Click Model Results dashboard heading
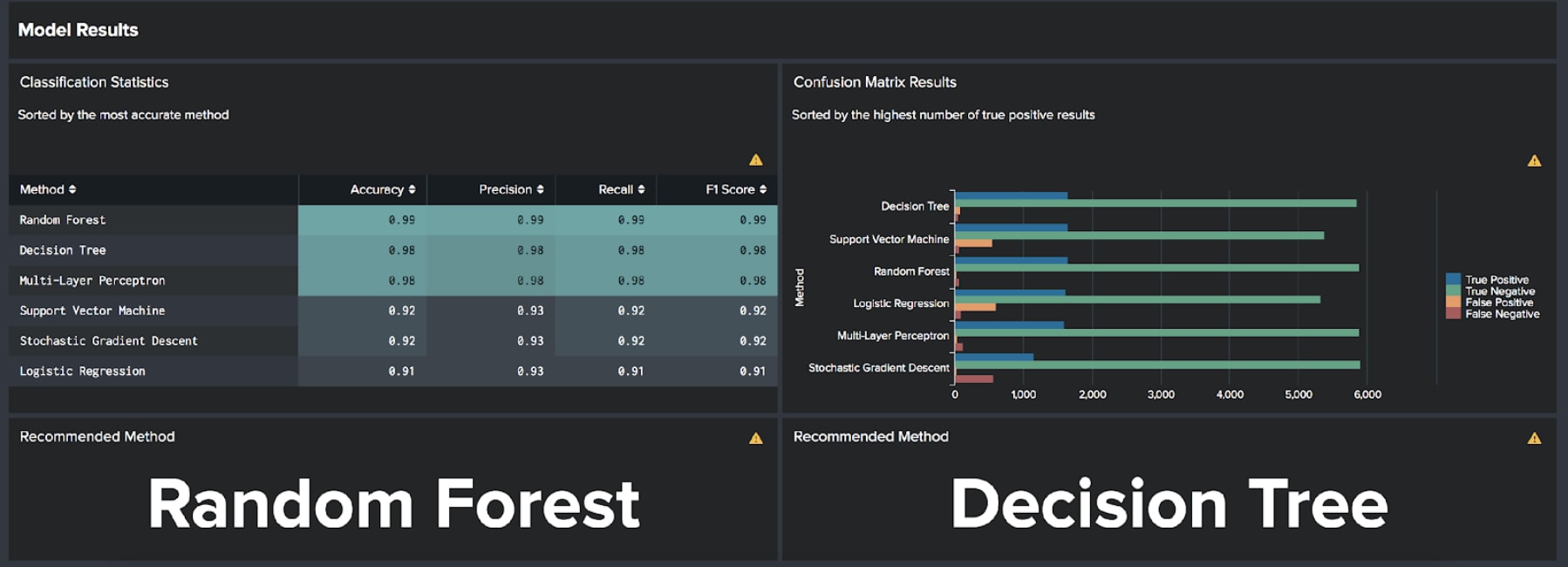 pos(78,30)
